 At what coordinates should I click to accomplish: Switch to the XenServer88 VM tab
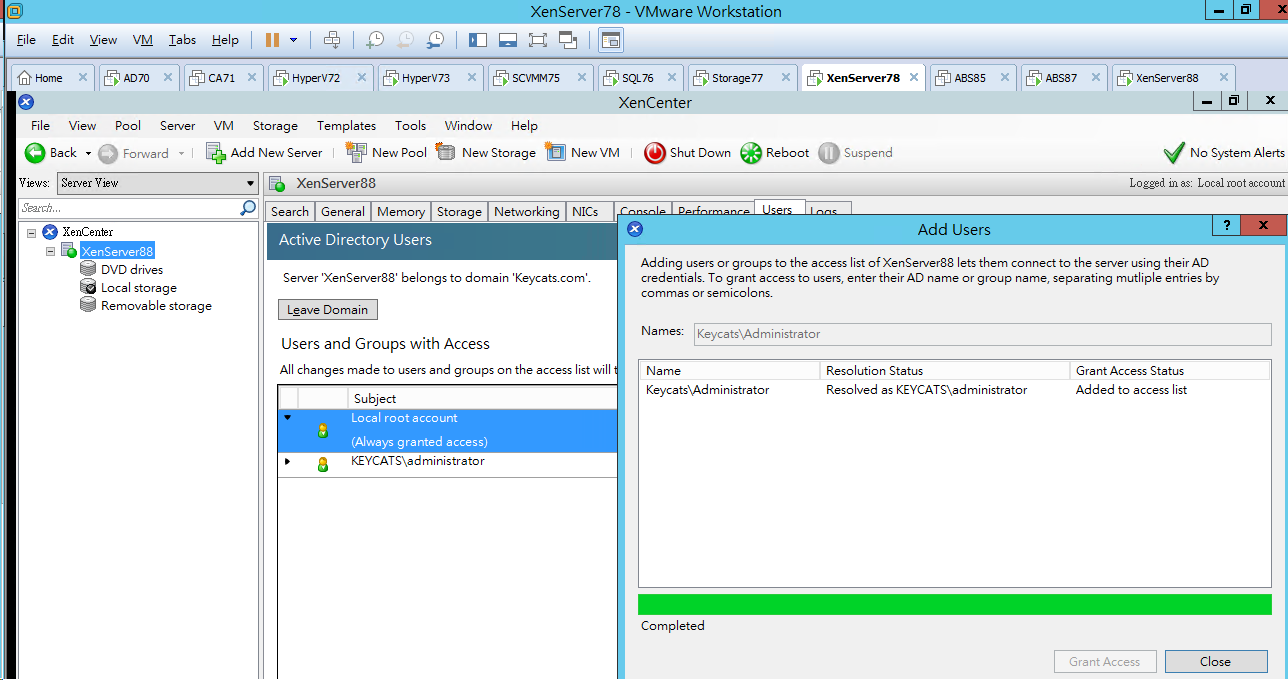point(1173,78)
